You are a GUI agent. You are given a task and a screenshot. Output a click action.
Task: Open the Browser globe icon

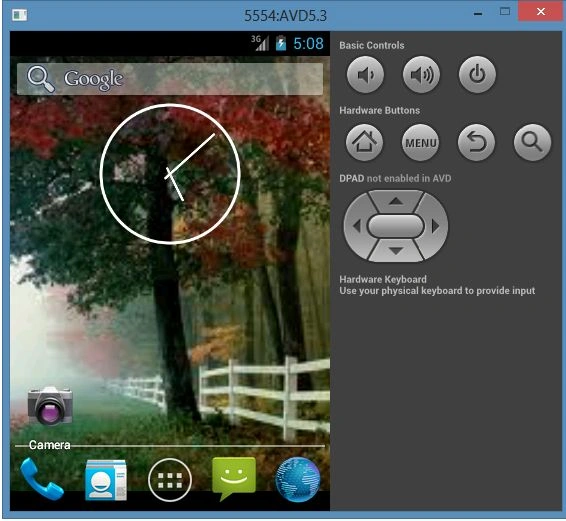click(297, 479)
